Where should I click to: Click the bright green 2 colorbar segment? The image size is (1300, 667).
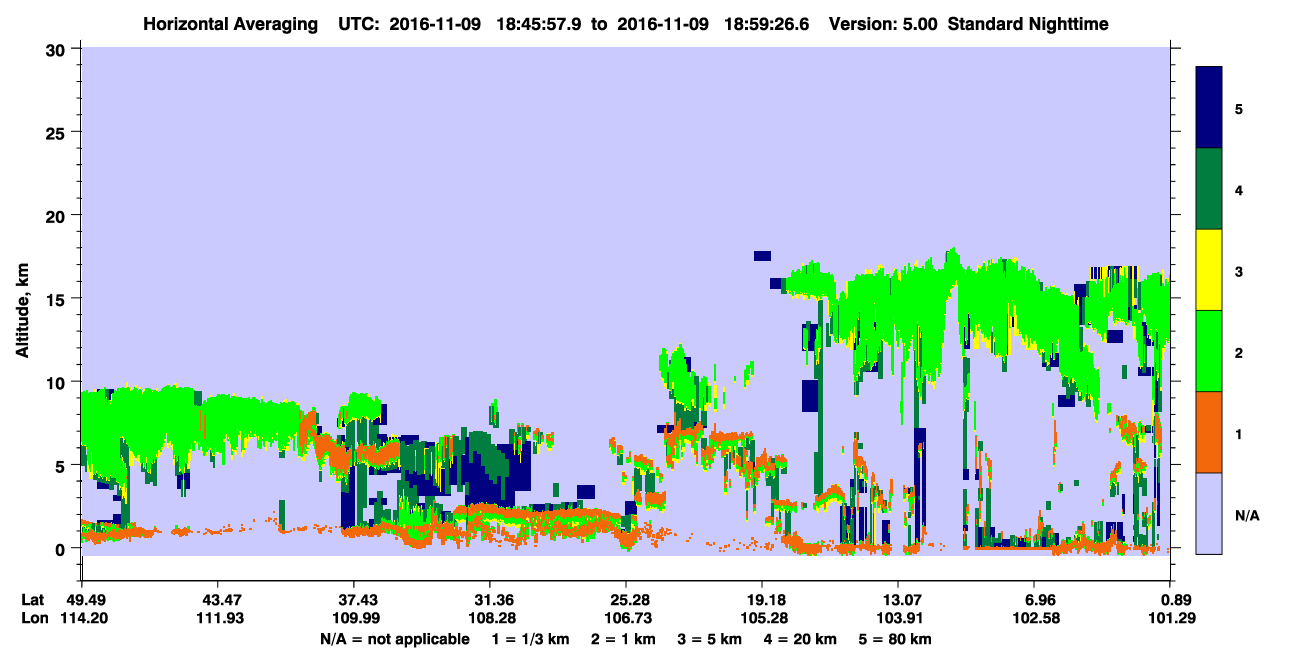1209,351
